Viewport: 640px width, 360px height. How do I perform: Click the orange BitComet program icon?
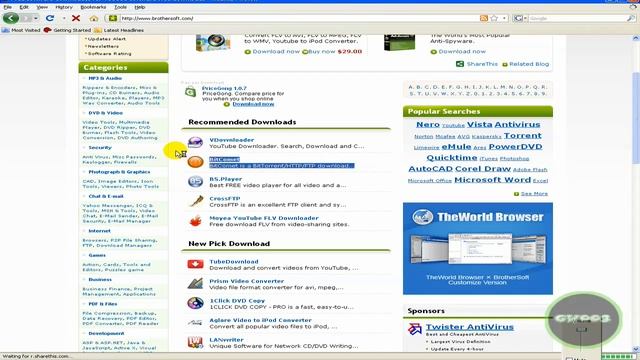pos(195,162)
